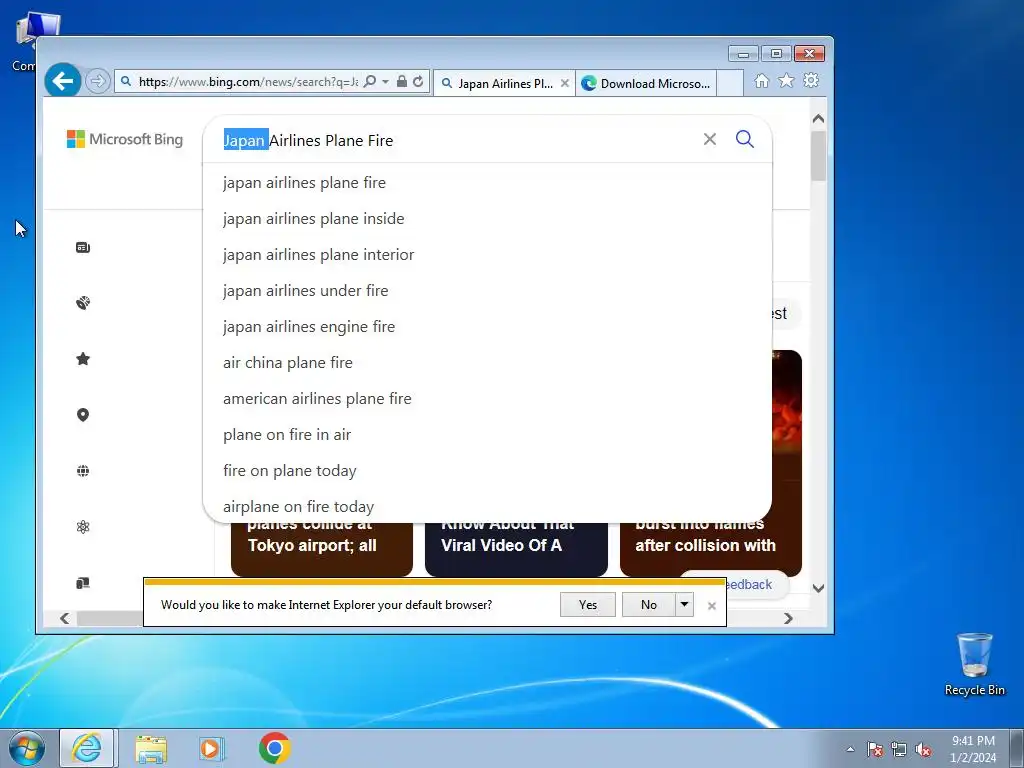
Task: Open the 'after collision with' news card
Action: click(711, 549)
